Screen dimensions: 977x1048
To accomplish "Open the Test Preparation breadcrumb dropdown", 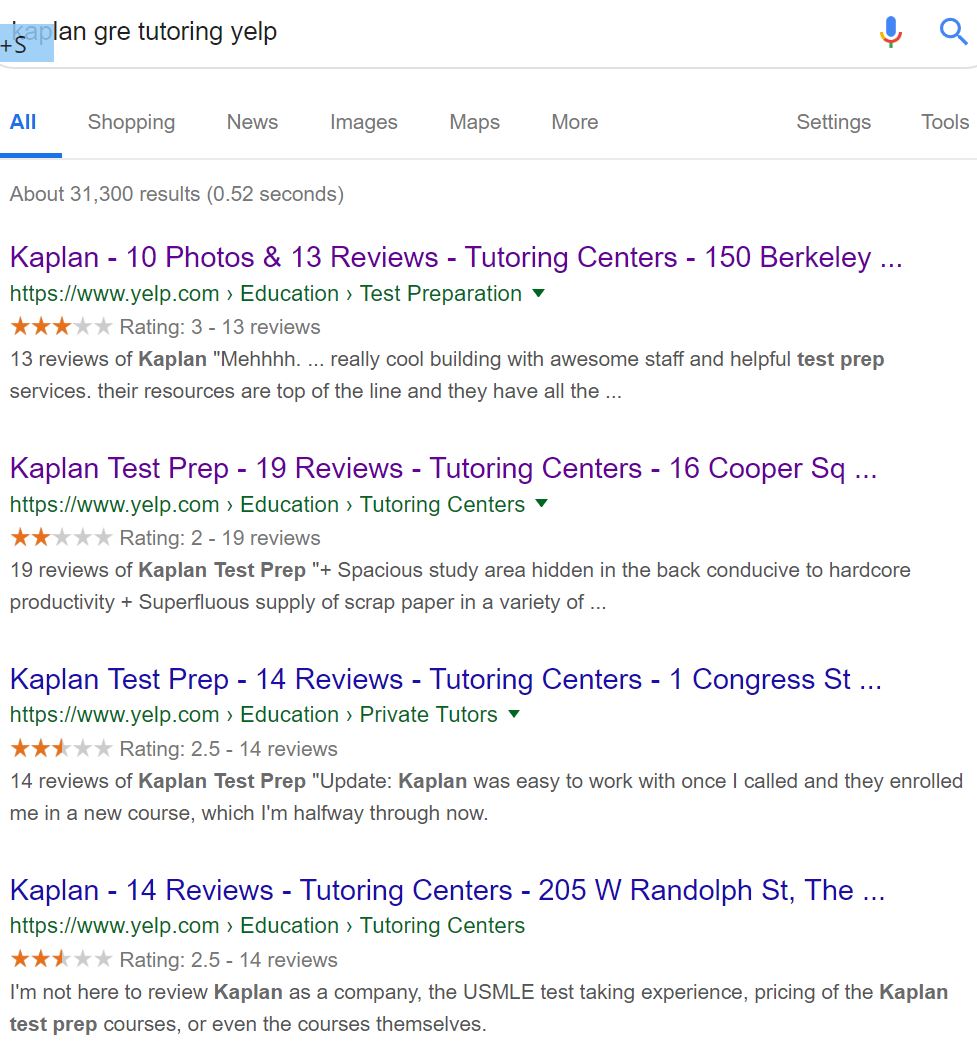I will coord(538,294).
